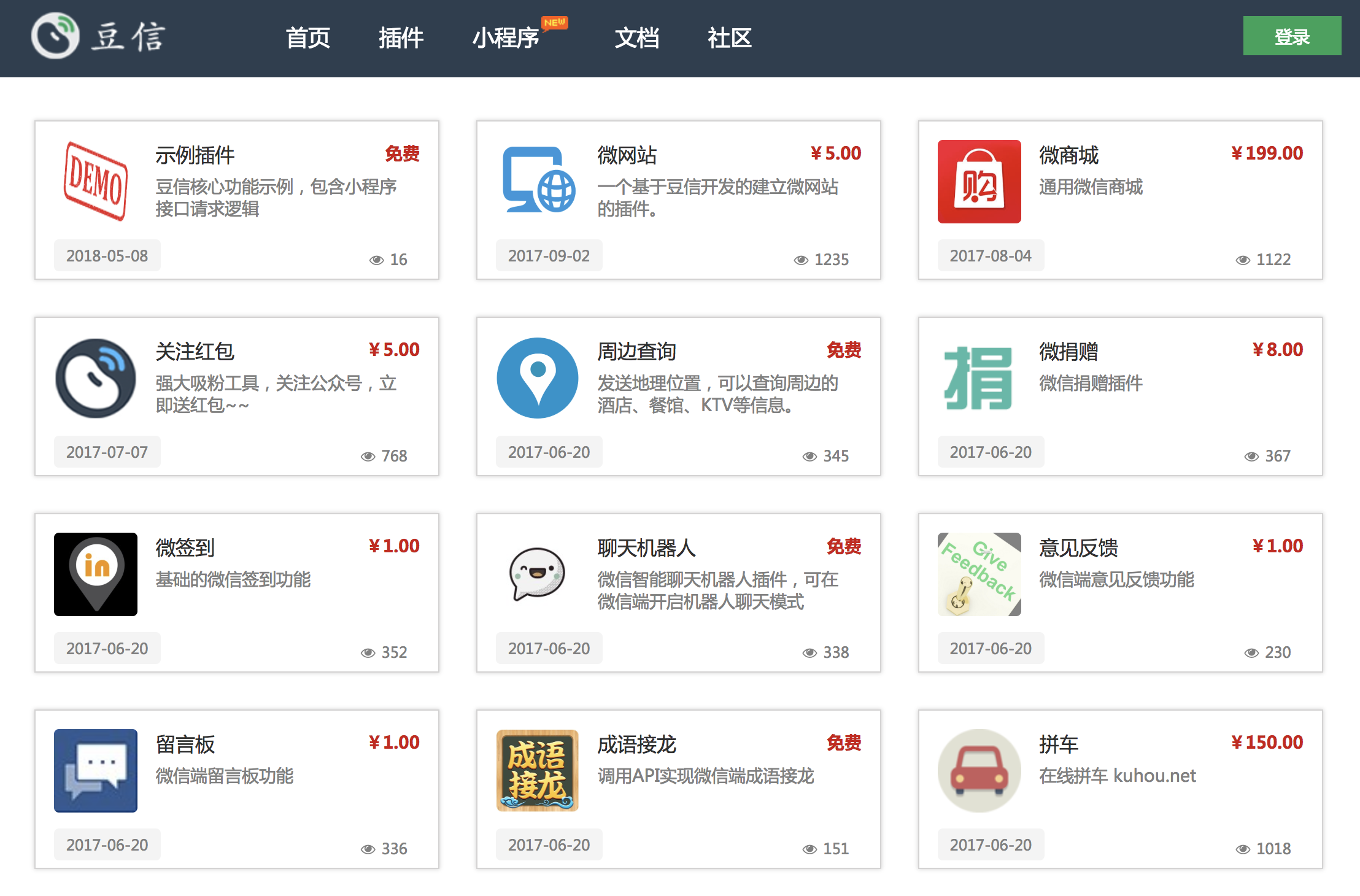Viewport: 1360px width, 896px height.
Task: Open the 插件 navigation menu item
Action: tap(401, 38)
